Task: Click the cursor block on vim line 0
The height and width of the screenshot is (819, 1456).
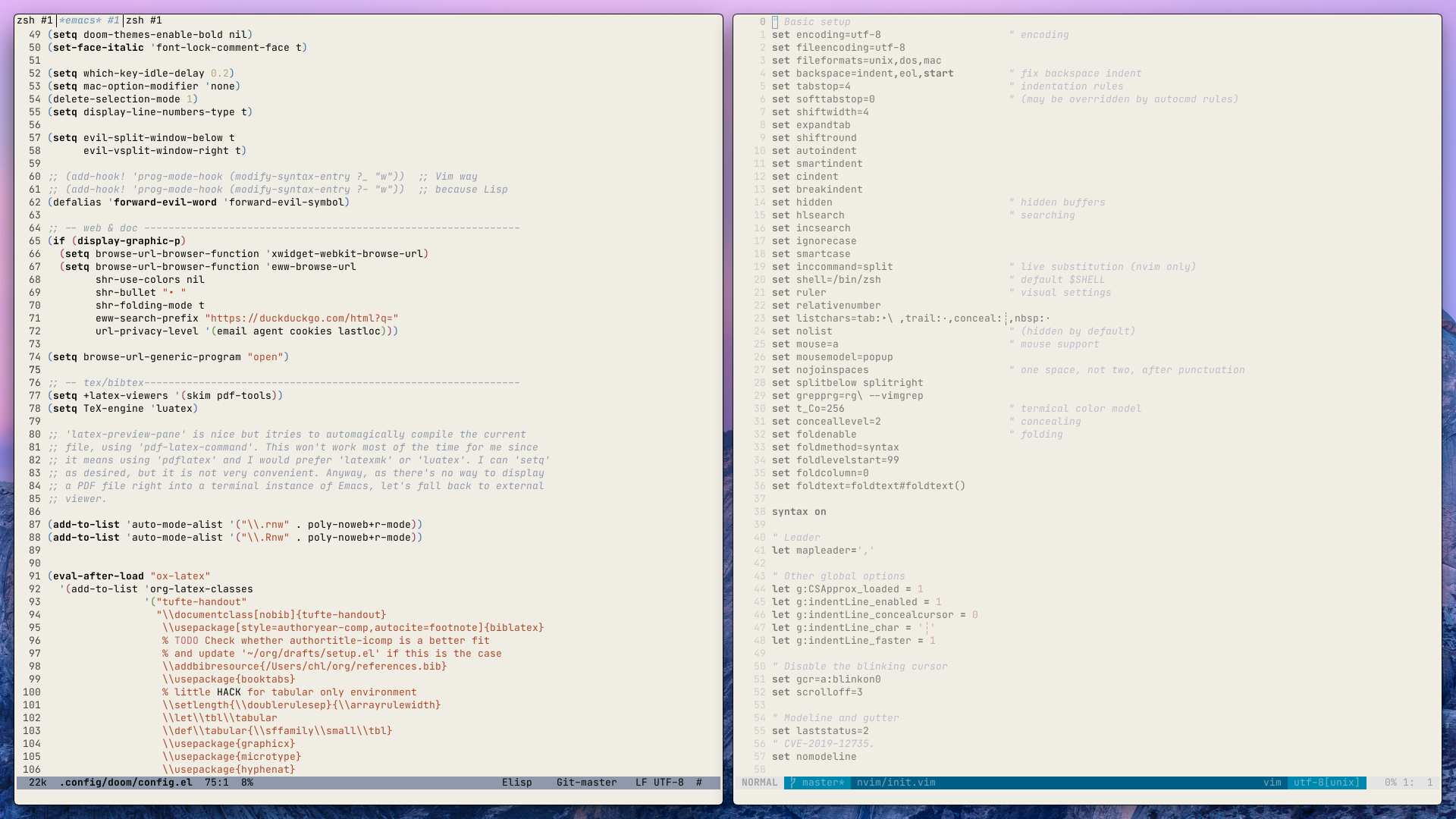Action: coord(775,22)
